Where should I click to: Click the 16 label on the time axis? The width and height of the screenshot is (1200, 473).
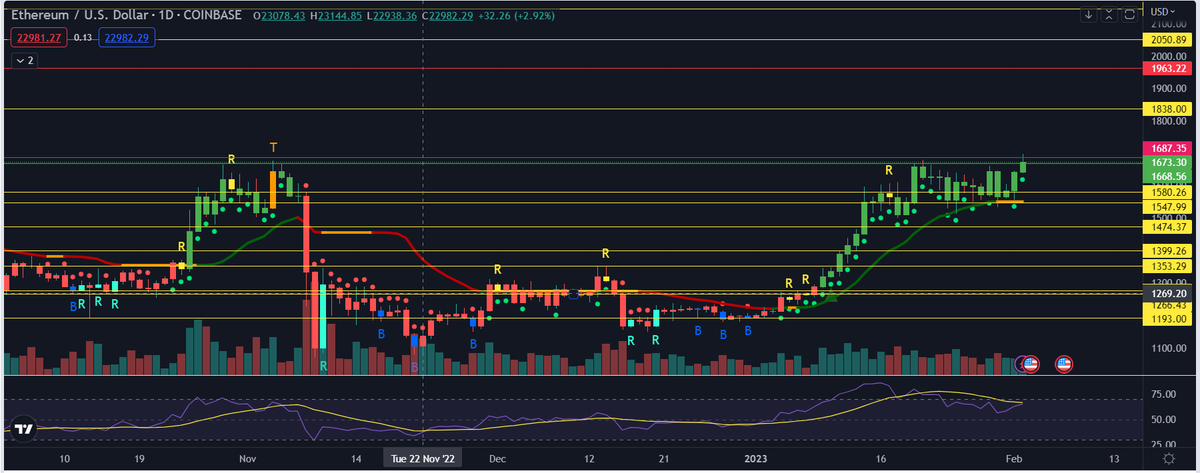pos(880,457)
